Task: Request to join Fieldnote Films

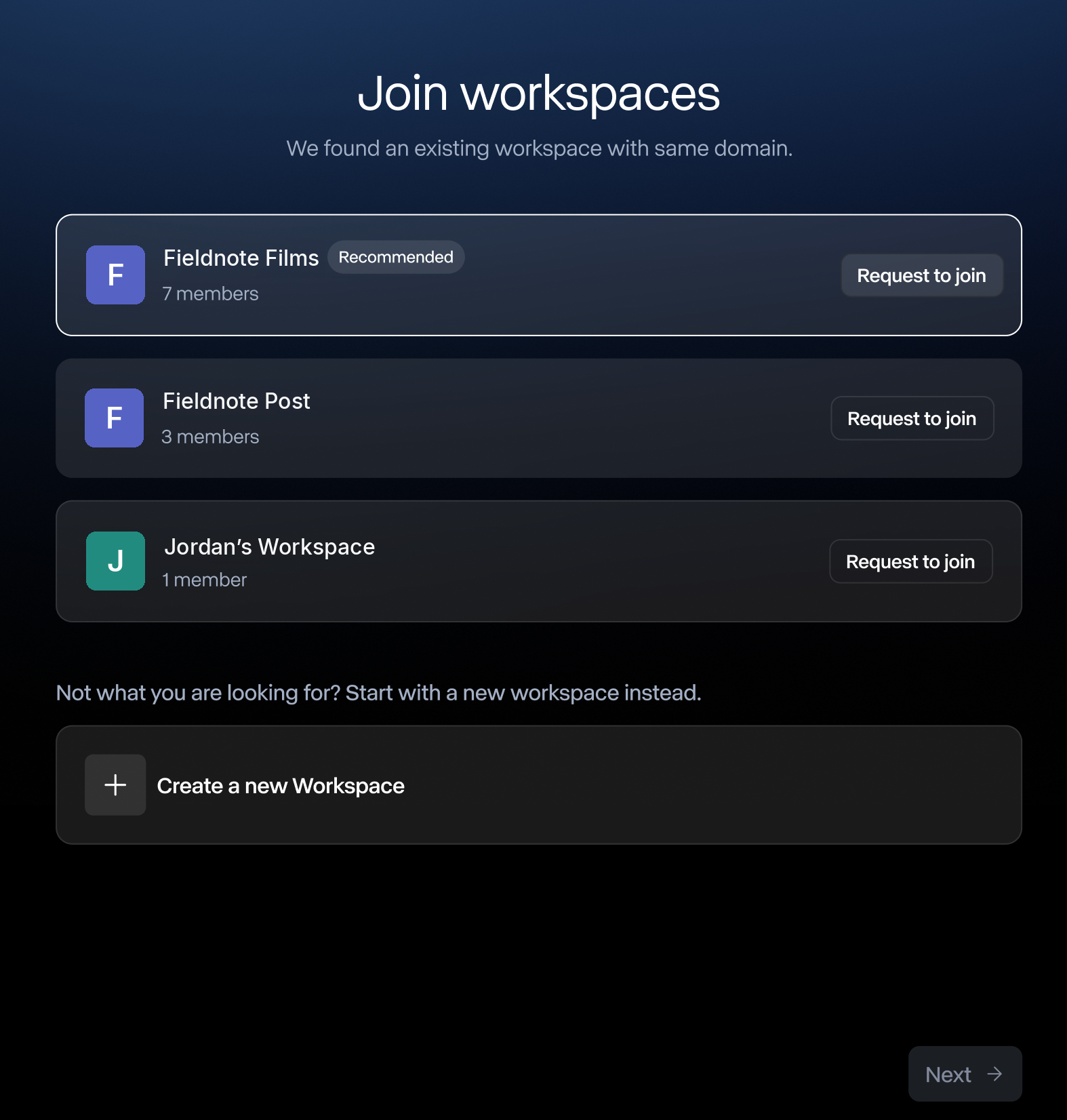Action: click(x=922, y=275)
